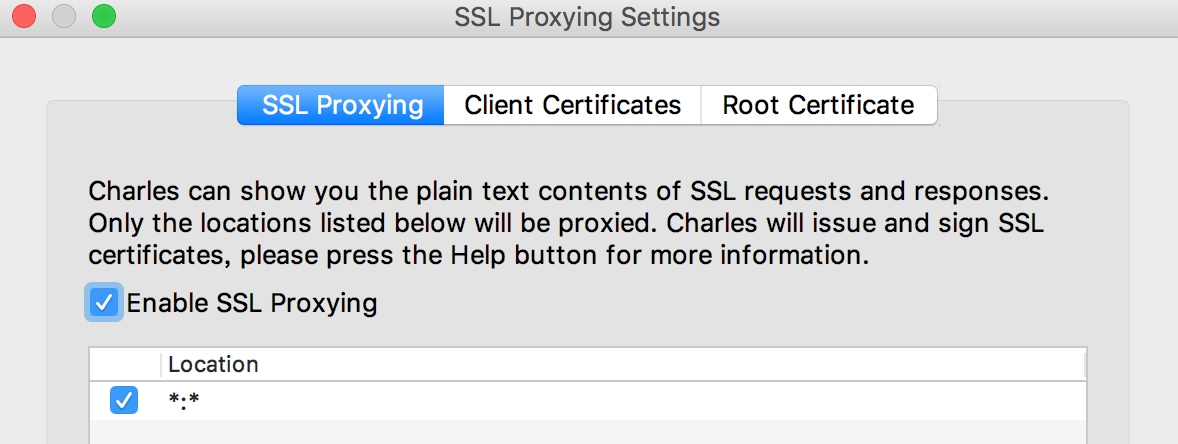Click the line beginning Only the locations listed
Screen dimensions: 1178x444
pos(566,224)
